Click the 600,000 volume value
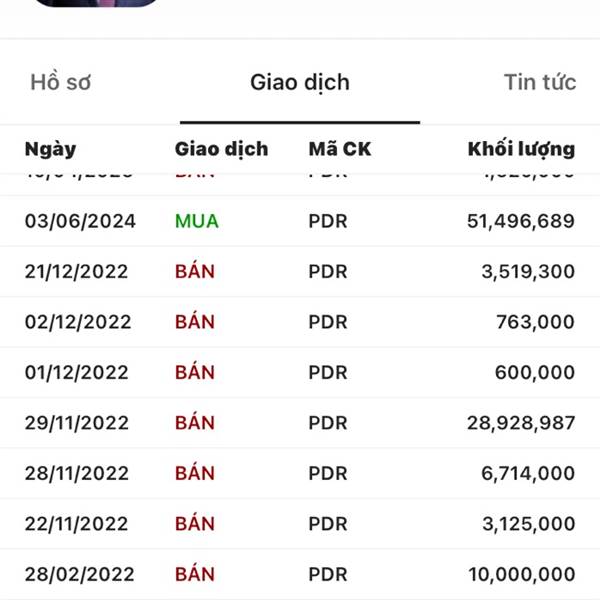The image size is (600, 600). click(534, 372)
